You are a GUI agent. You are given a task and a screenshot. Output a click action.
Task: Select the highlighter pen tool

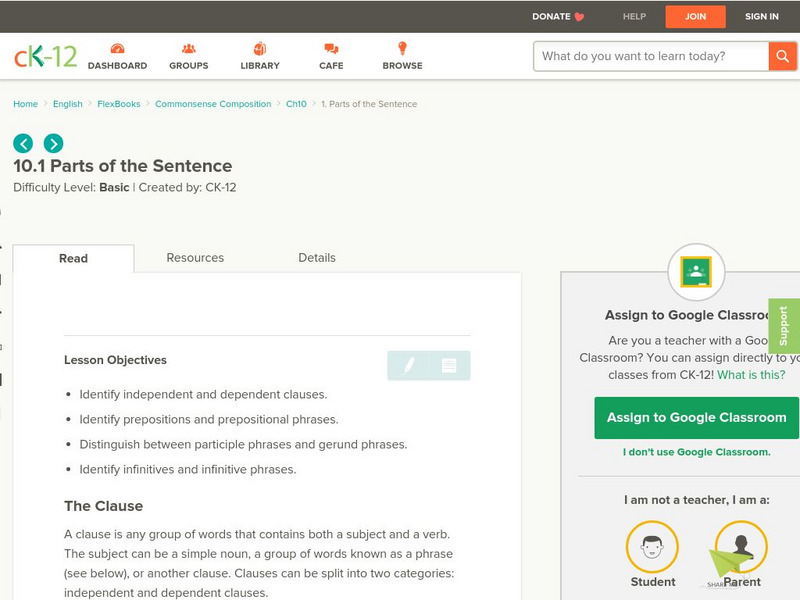[x=408, y=366]
